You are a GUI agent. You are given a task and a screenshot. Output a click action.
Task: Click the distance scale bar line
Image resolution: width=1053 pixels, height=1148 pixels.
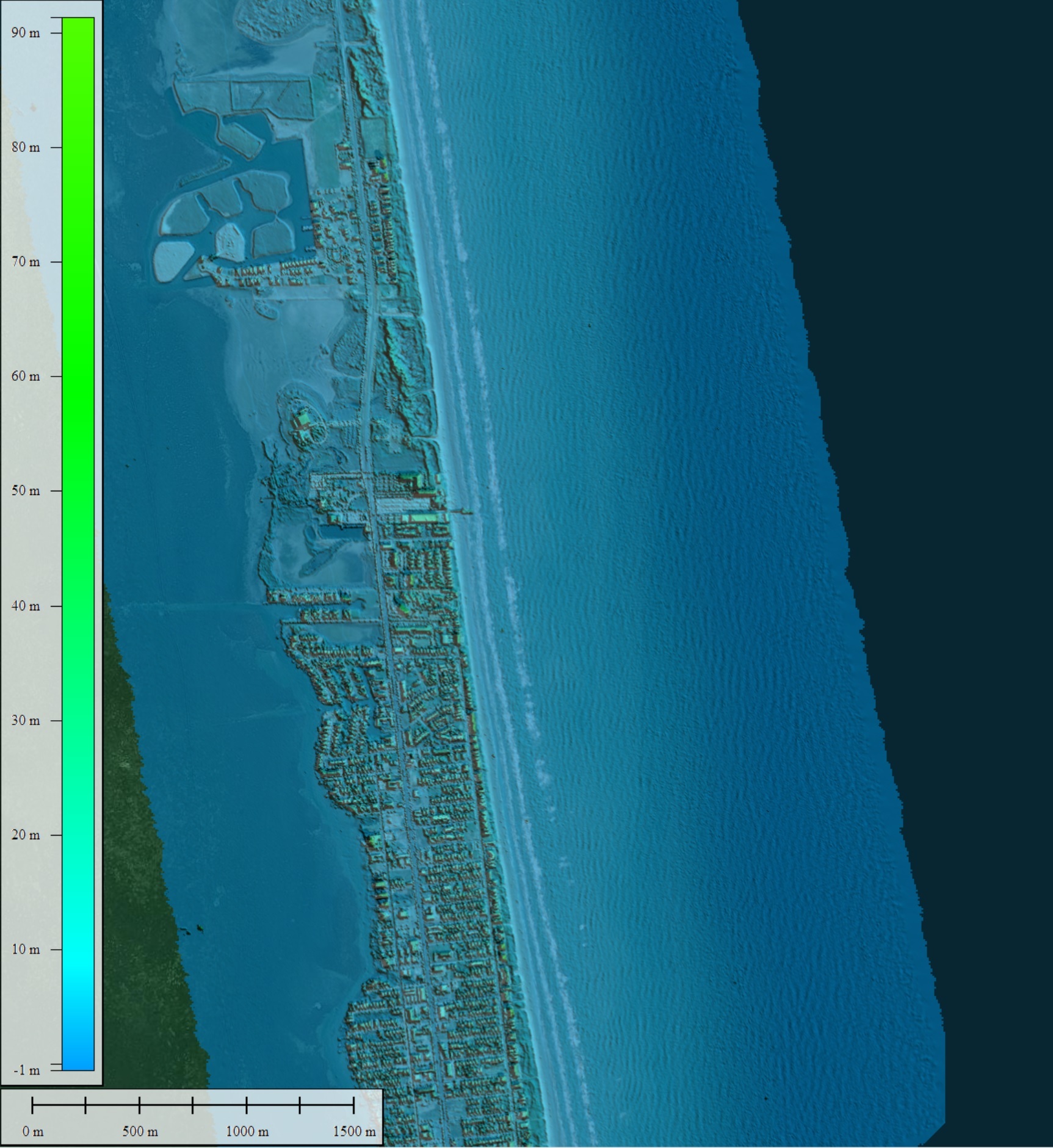click(193, 1105)
